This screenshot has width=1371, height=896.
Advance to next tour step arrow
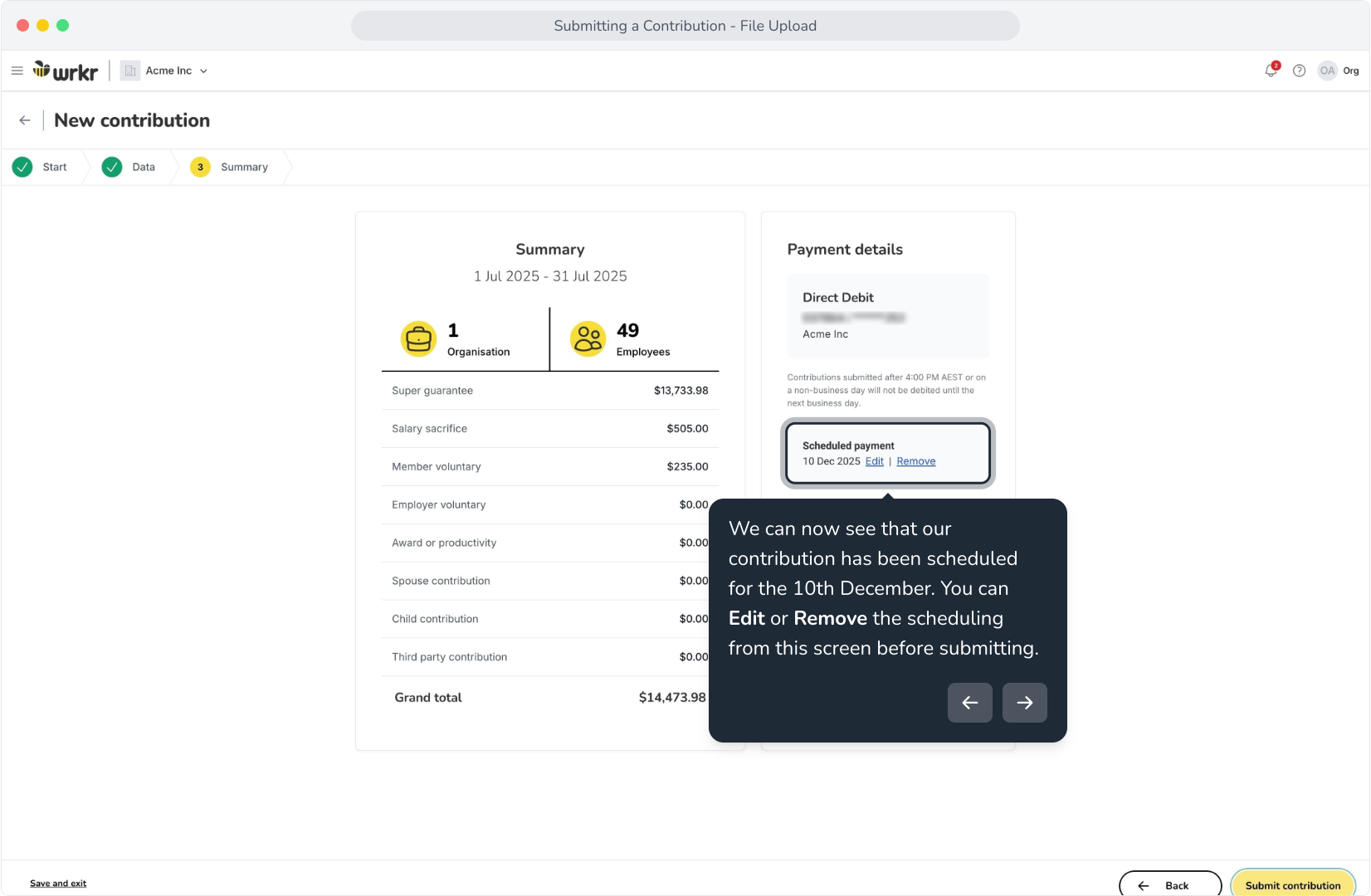pyautogui.click(x=1025, y=703)
